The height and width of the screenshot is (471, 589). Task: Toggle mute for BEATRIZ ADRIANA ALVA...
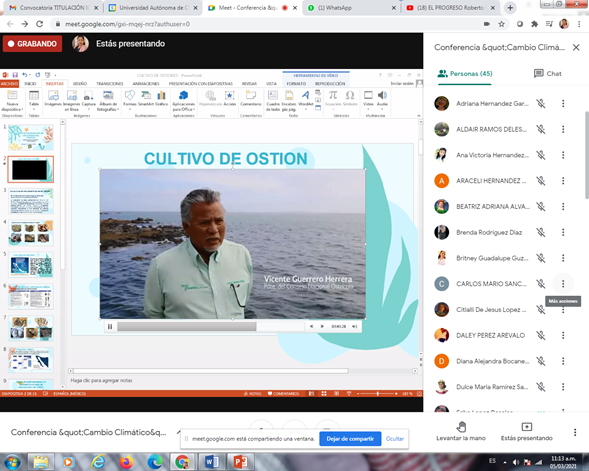coord(541,206)
